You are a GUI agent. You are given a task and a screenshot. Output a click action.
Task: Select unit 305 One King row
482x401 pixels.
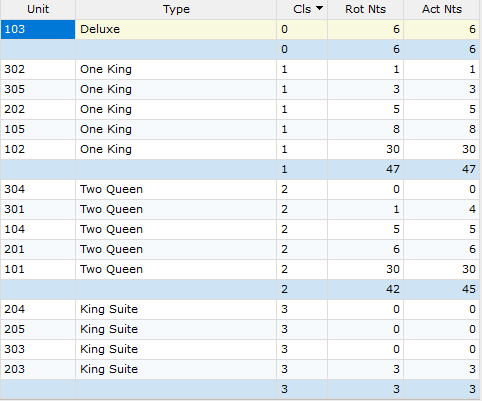(x=240, y=89)
